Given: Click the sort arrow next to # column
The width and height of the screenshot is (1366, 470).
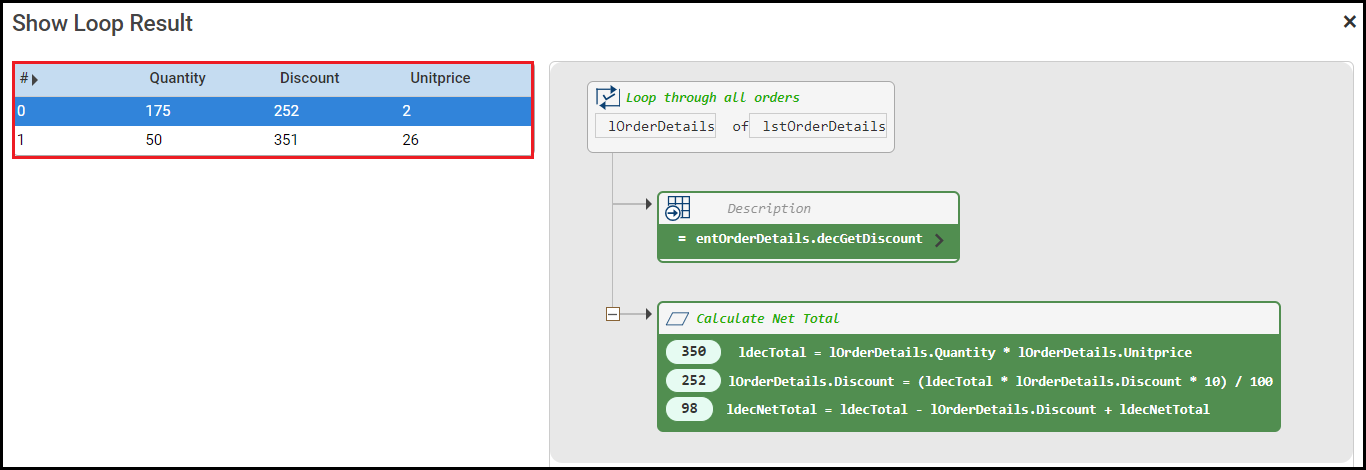Looking at the screenshot, I should pos(35,79).
